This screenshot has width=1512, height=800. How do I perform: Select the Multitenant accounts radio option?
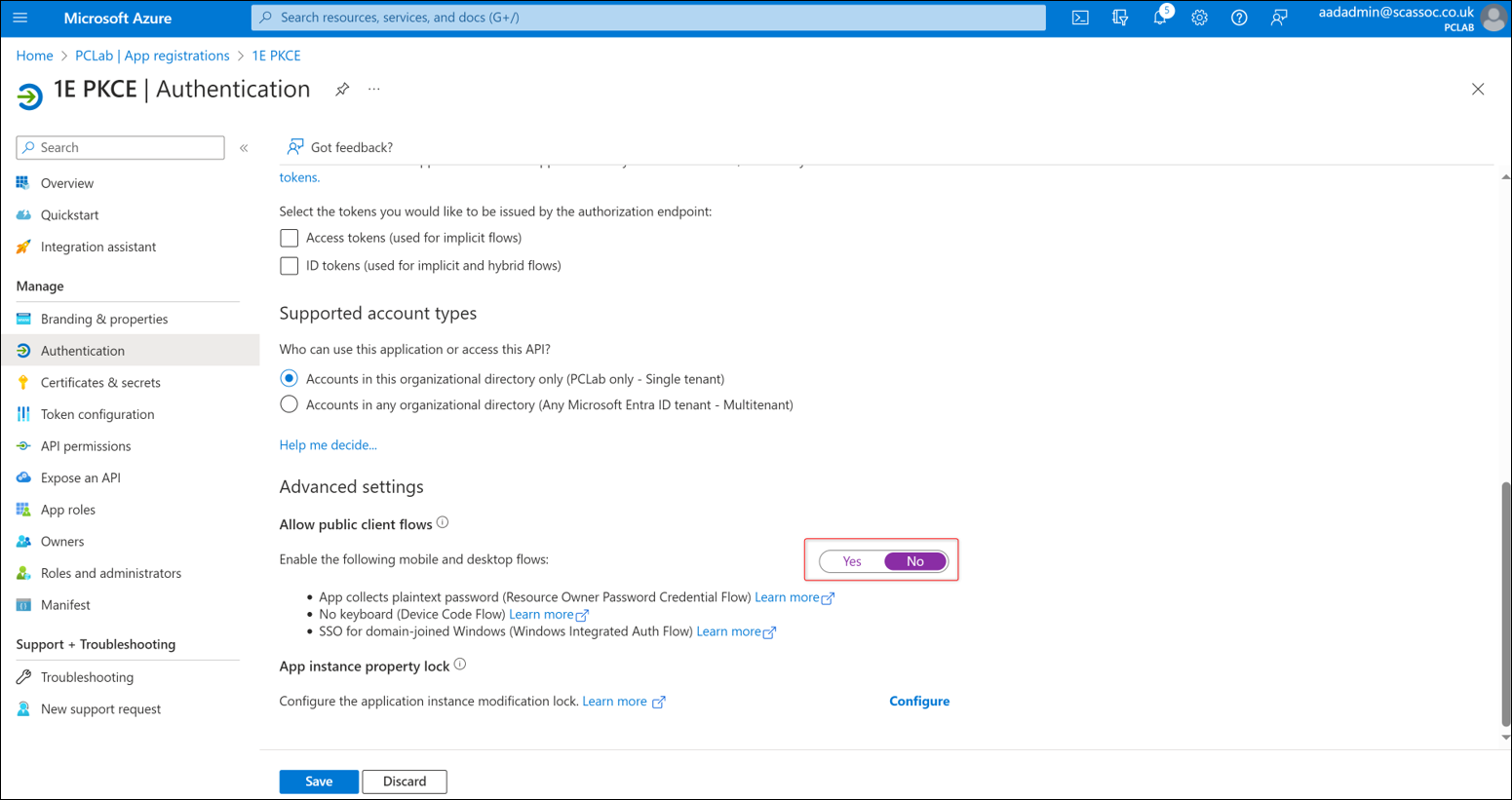click(x=289, y=404)
